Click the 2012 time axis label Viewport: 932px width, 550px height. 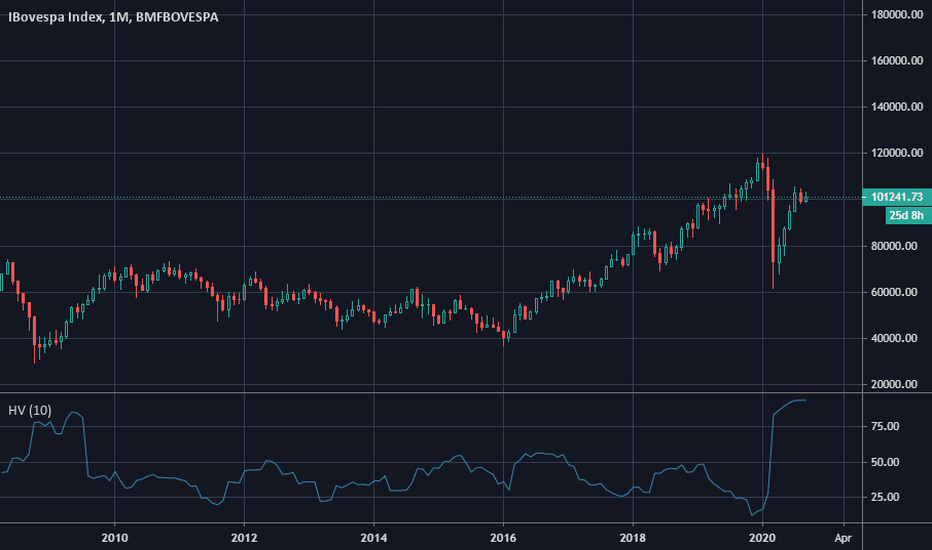(244, 538)
